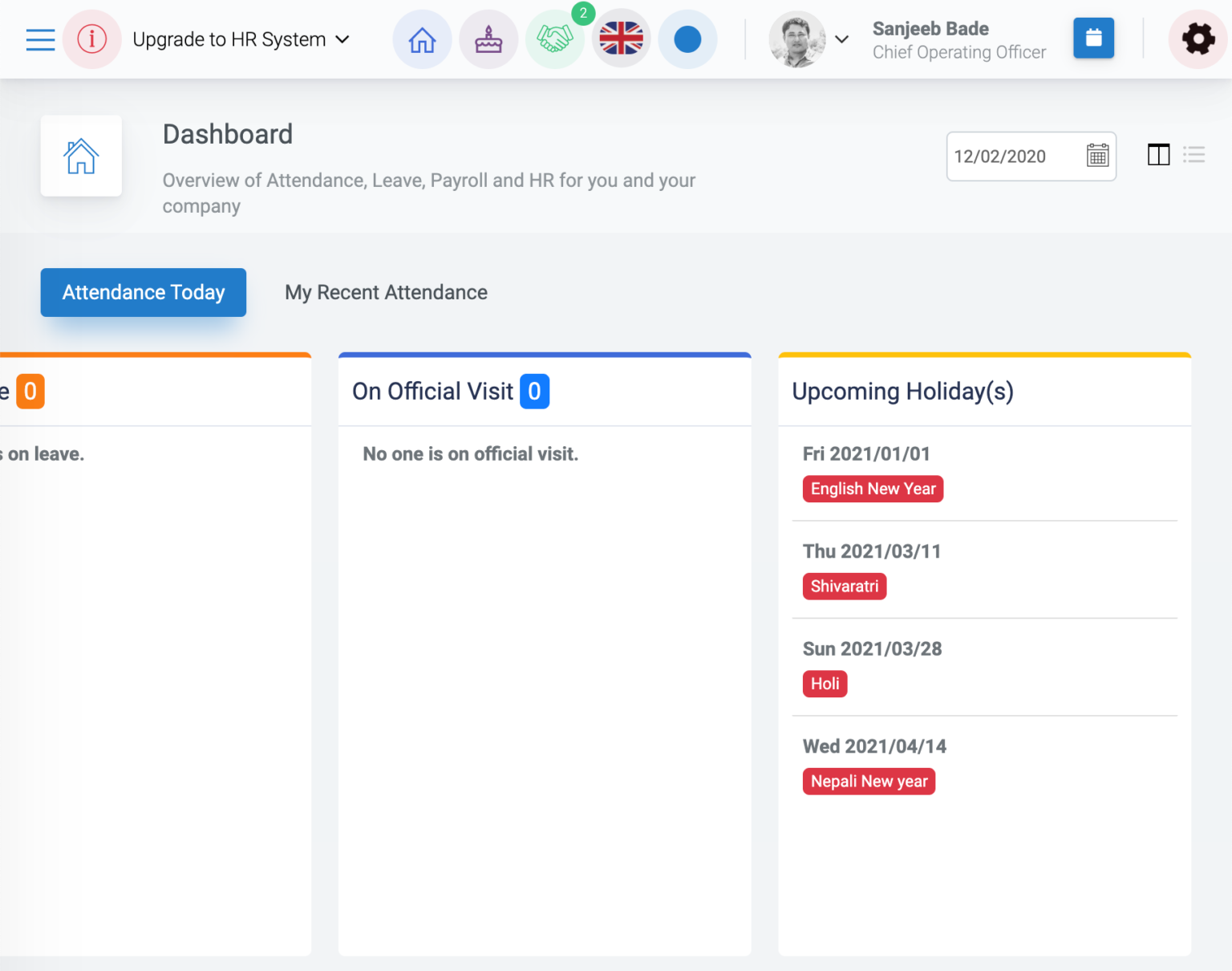Click the settings gear icon
Screen dimensions: 1232x971
tap(1198, 39)
